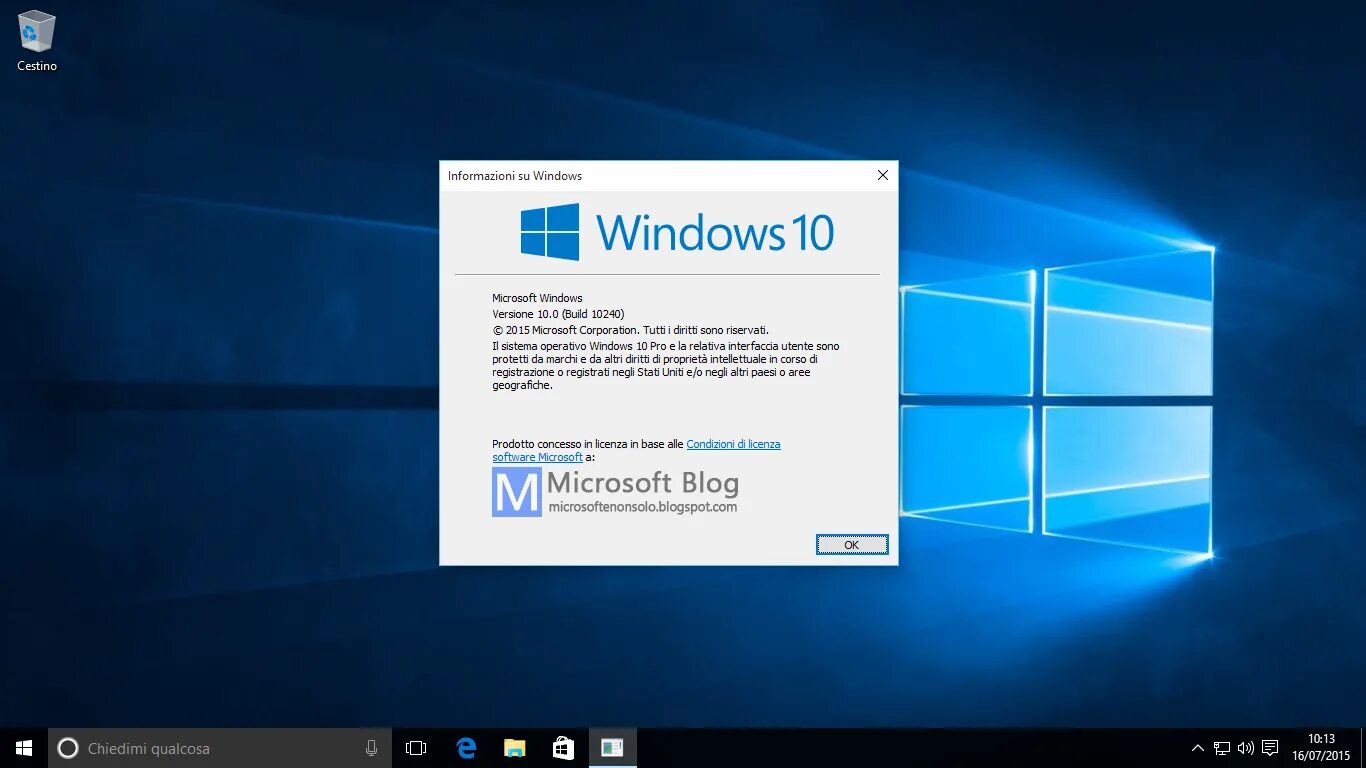This screenshot has width=1366, height=768.
Task: Activate the Cortana microphone icon
Action: tap(372, 748)
